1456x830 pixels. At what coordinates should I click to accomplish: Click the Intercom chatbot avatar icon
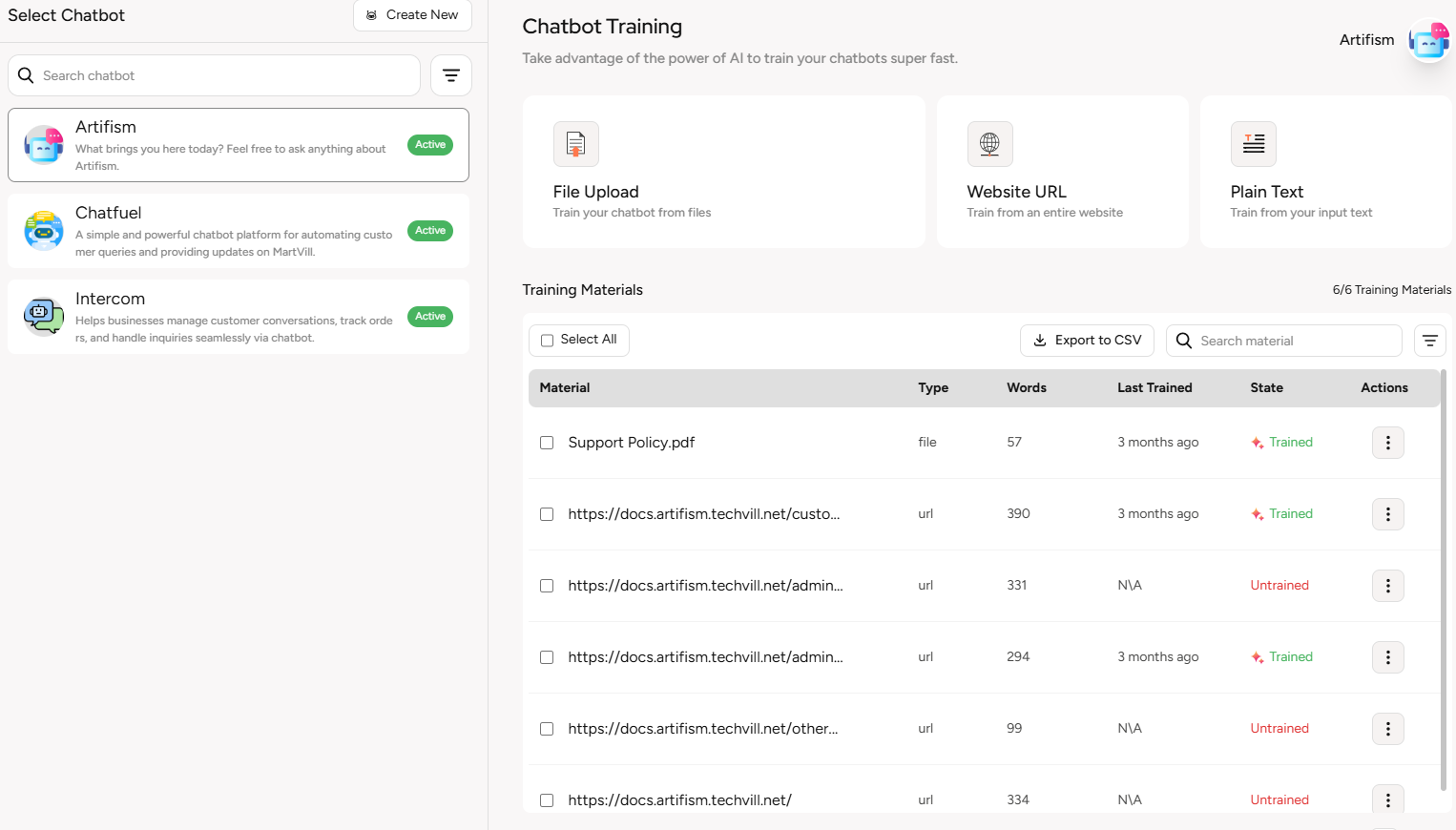point(44,317)
